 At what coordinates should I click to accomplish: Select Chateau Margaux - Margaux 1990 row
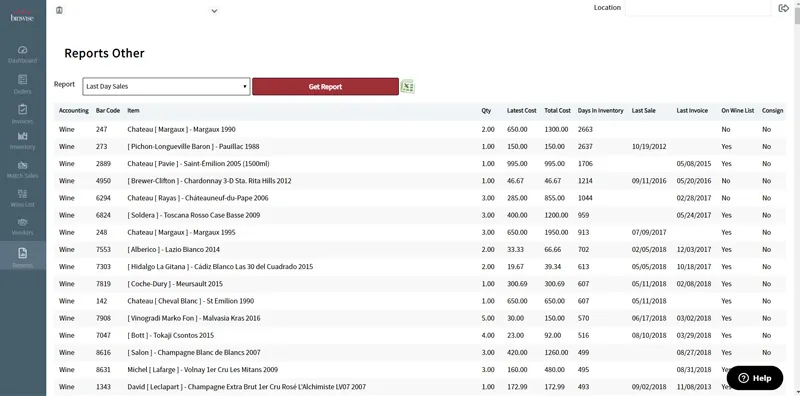point(419,129)
